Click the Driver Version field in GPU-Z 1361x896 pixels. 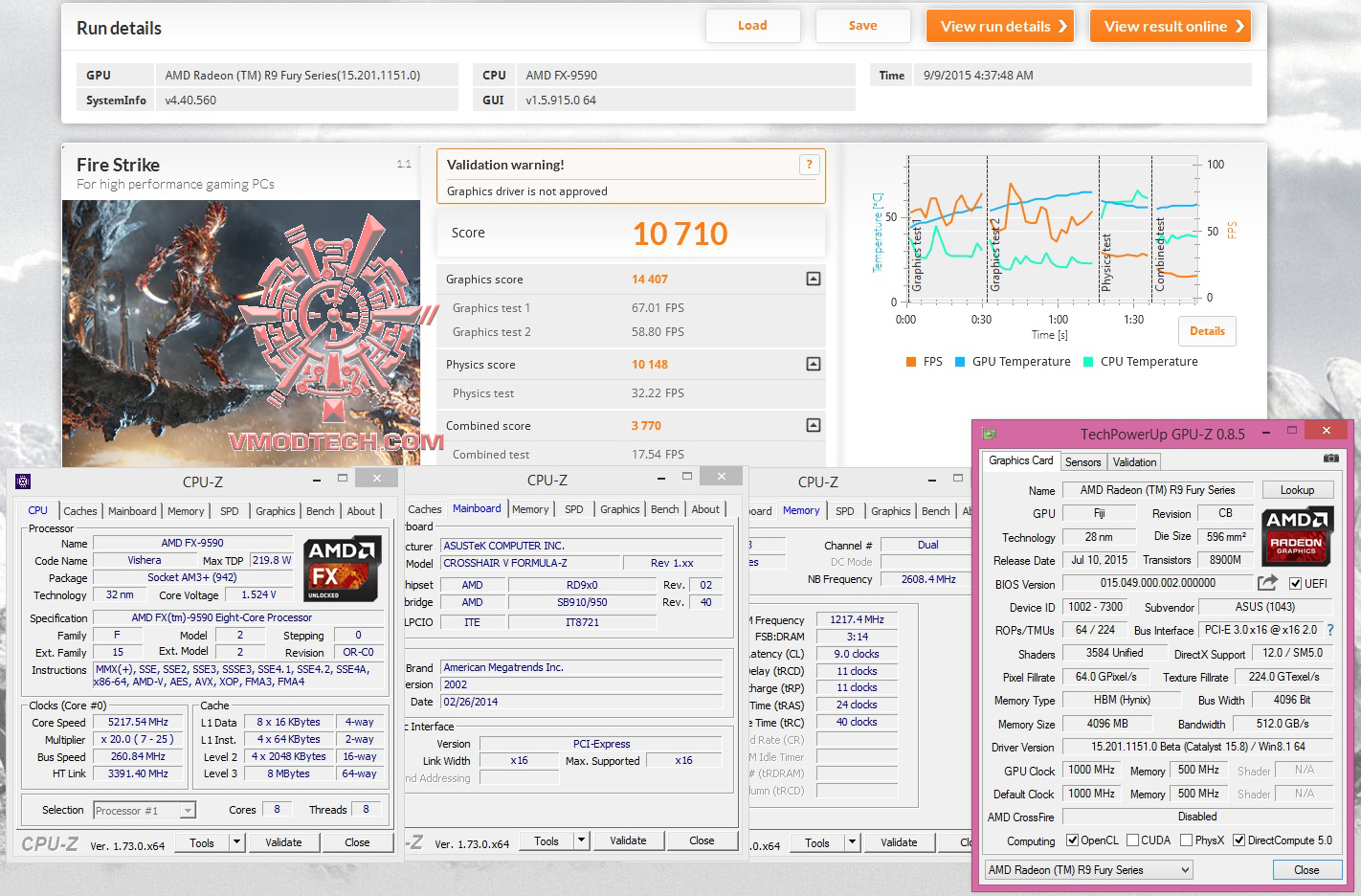1198,747
